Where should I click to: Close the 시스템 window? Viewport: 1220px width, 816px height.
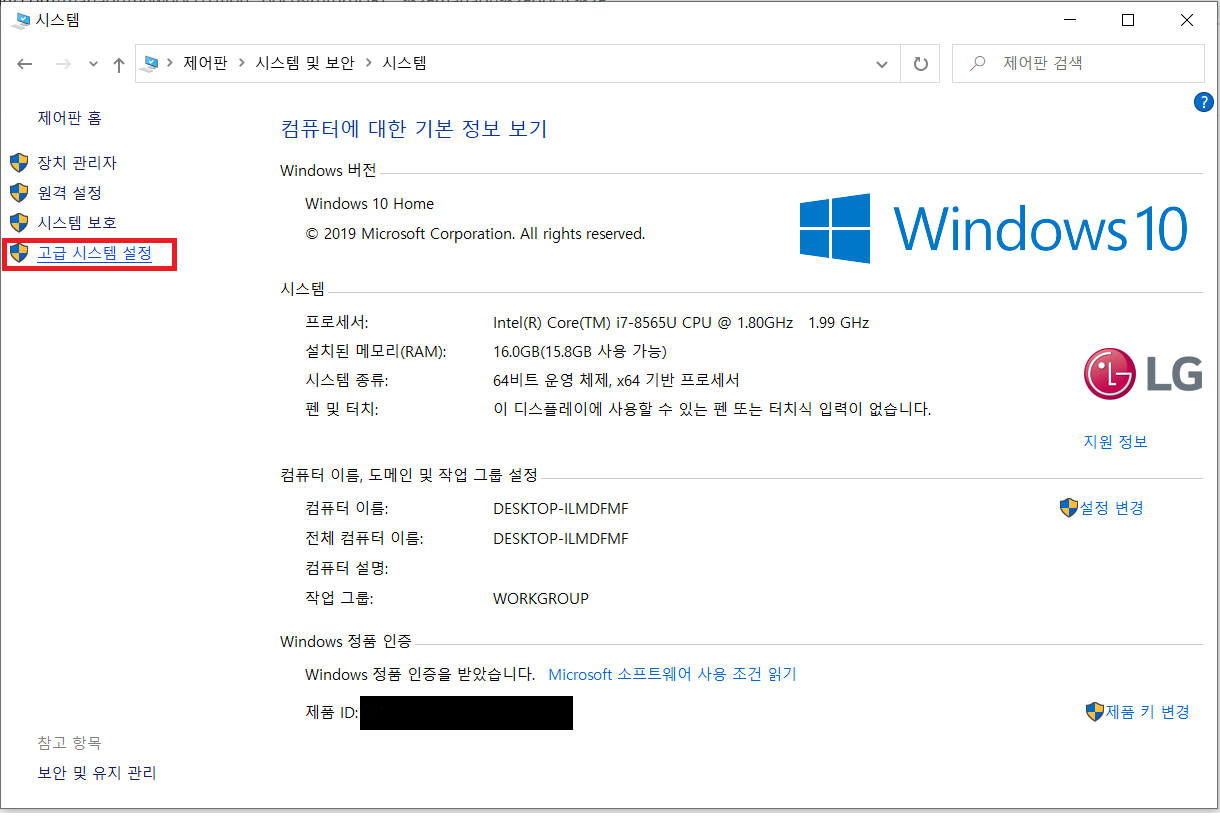[x=1187, y=19]
